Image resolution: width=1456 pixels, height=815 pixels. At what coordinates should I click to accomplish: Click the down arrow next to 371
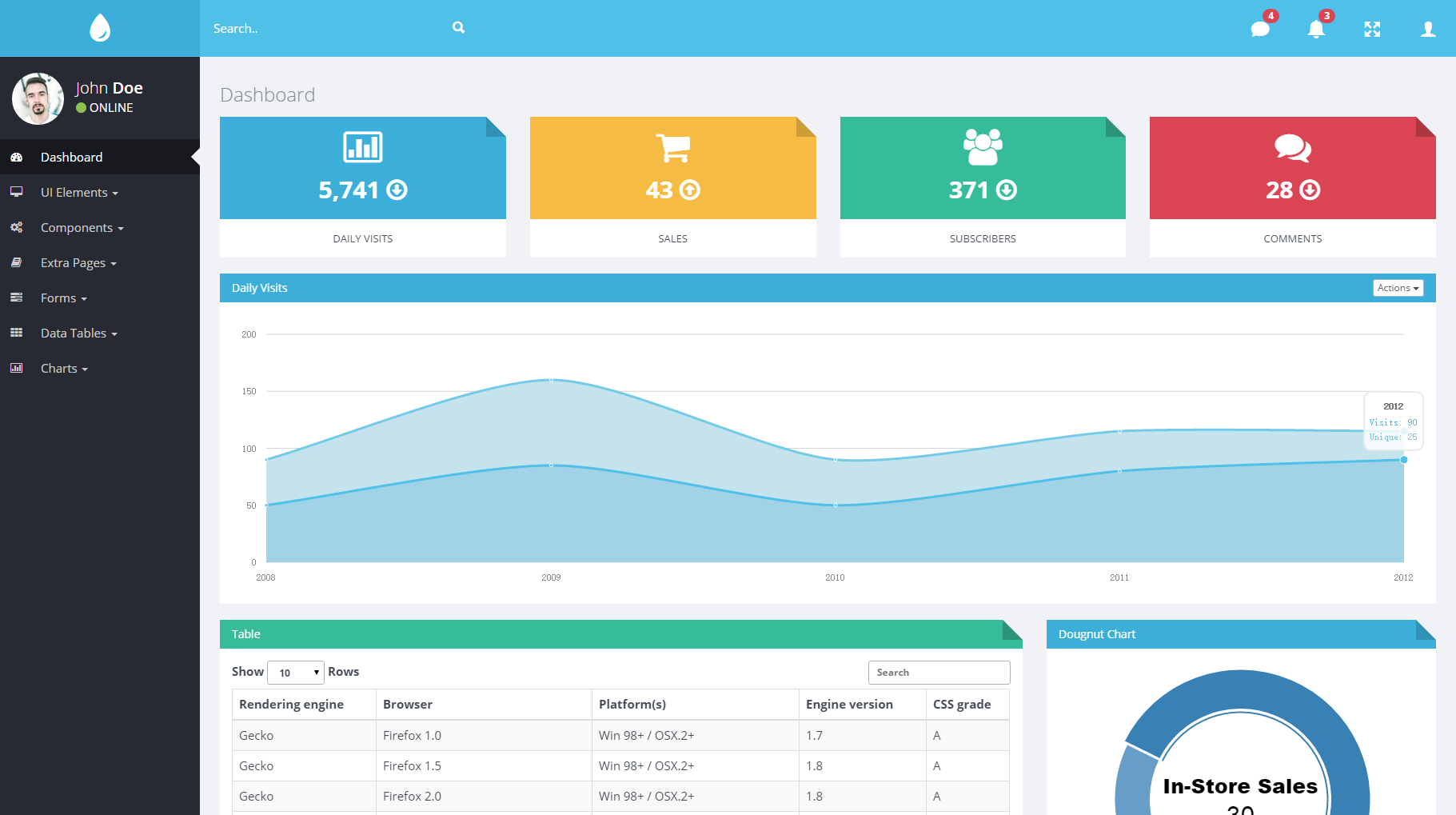(1007, 190)
